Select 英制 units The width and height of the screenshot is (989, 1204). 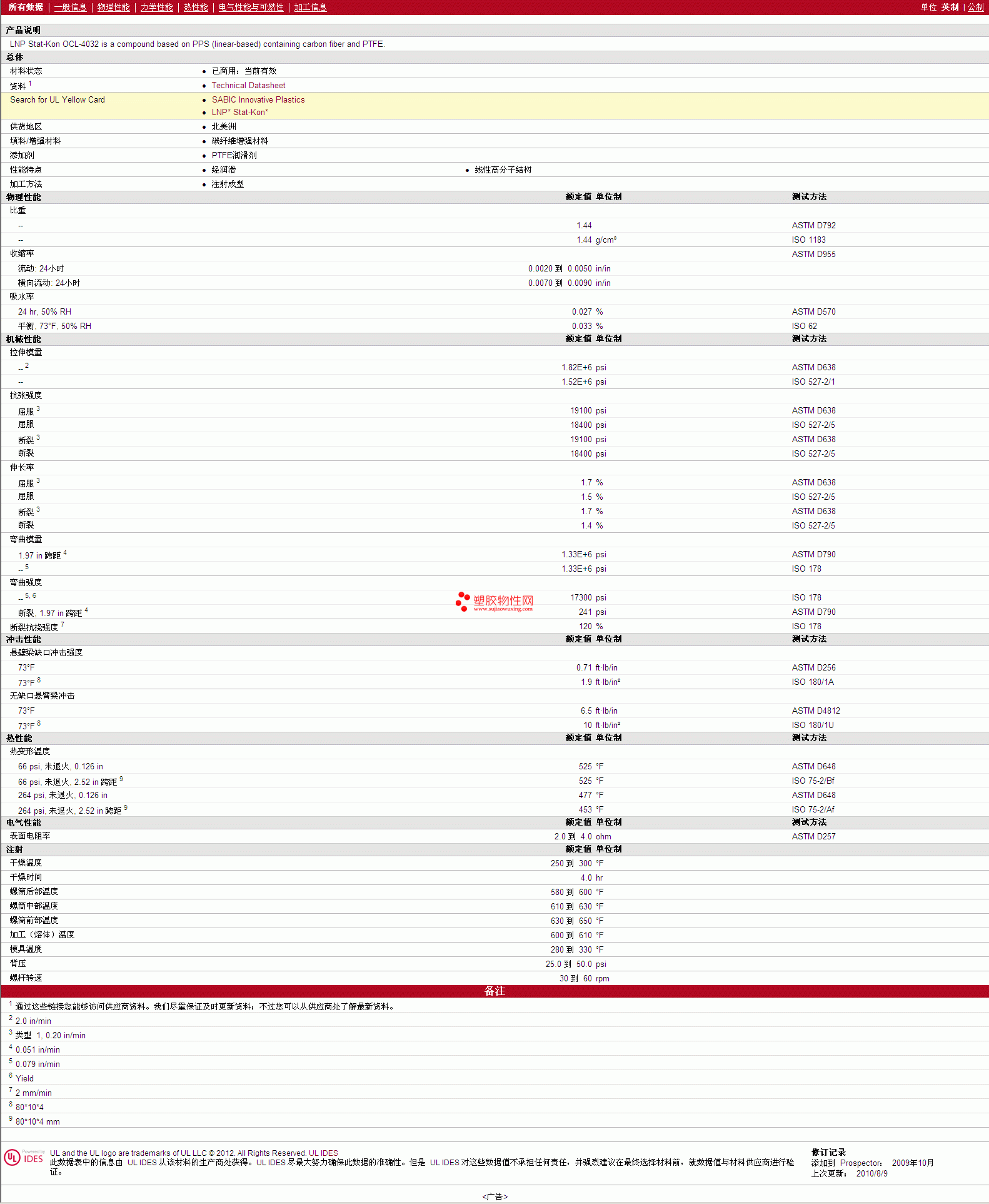(x=950, y=7)
